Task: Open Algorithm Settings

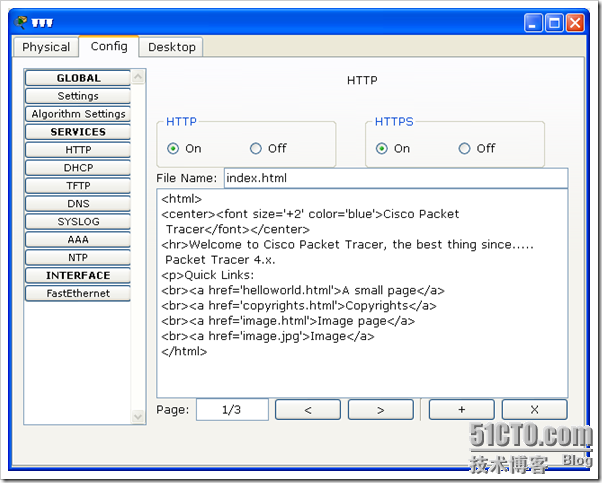Action: coord(78,114)
